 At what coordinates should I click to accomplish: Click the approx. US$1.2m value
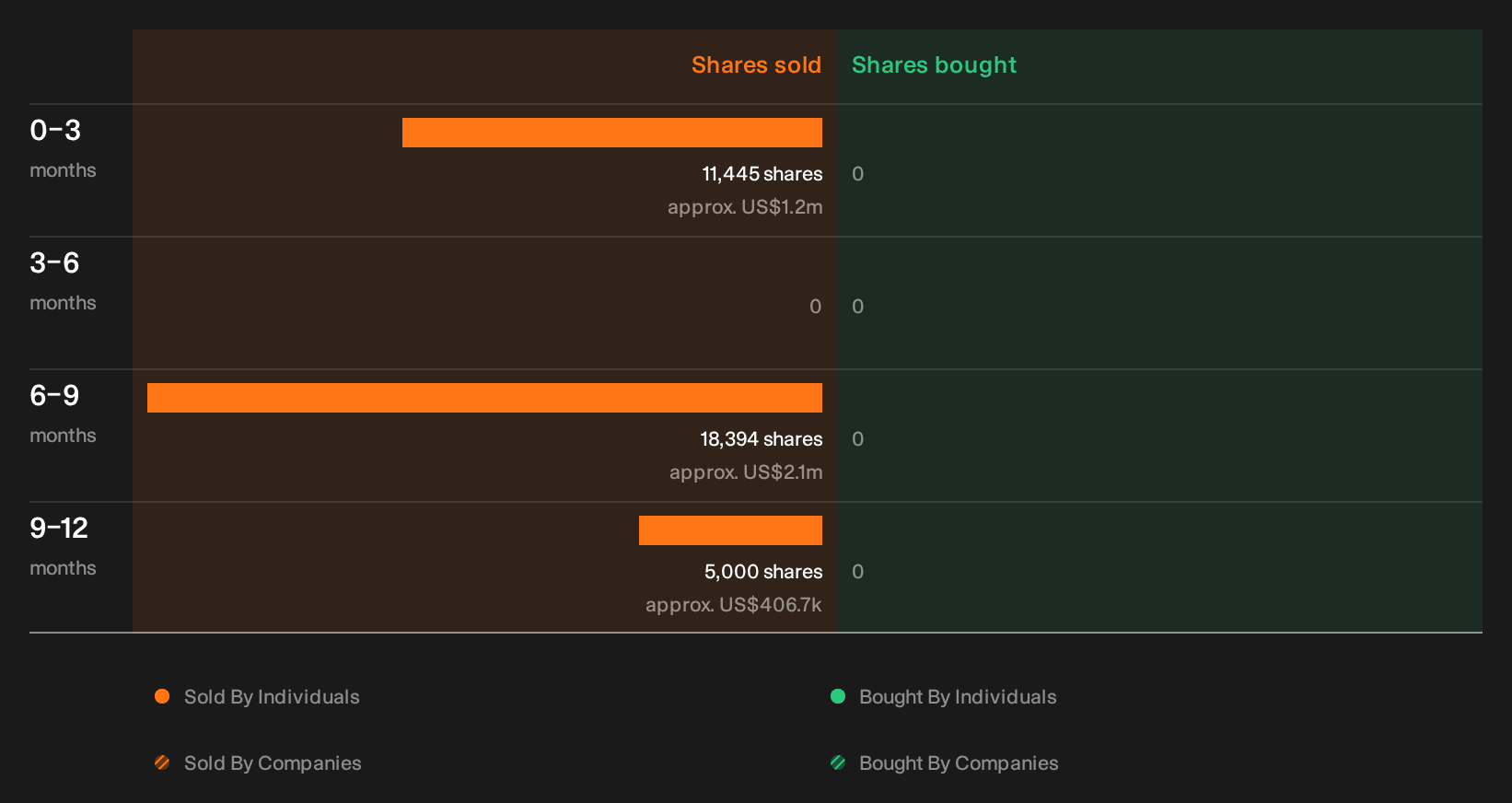(745, 207)
